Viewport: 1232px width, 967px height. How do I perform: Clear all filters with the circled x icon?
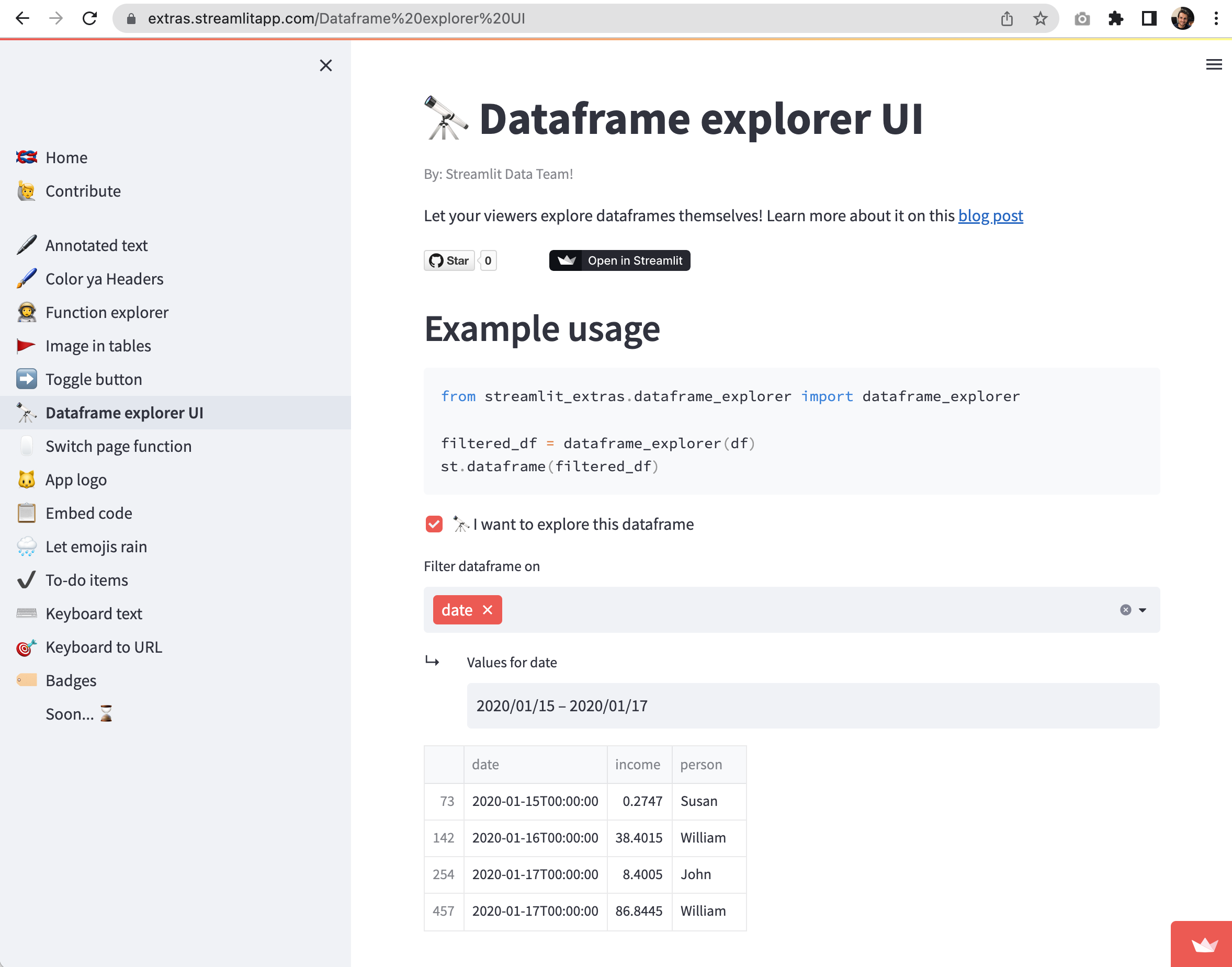tap(1126, 610)
